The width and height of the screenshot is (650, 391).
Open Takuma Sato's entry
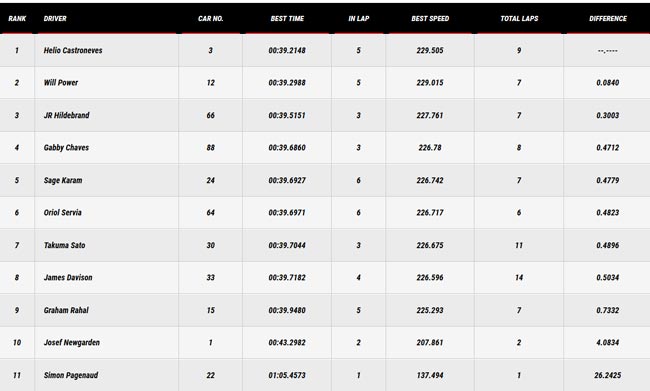pyautogui.click(x=65, y=245)
